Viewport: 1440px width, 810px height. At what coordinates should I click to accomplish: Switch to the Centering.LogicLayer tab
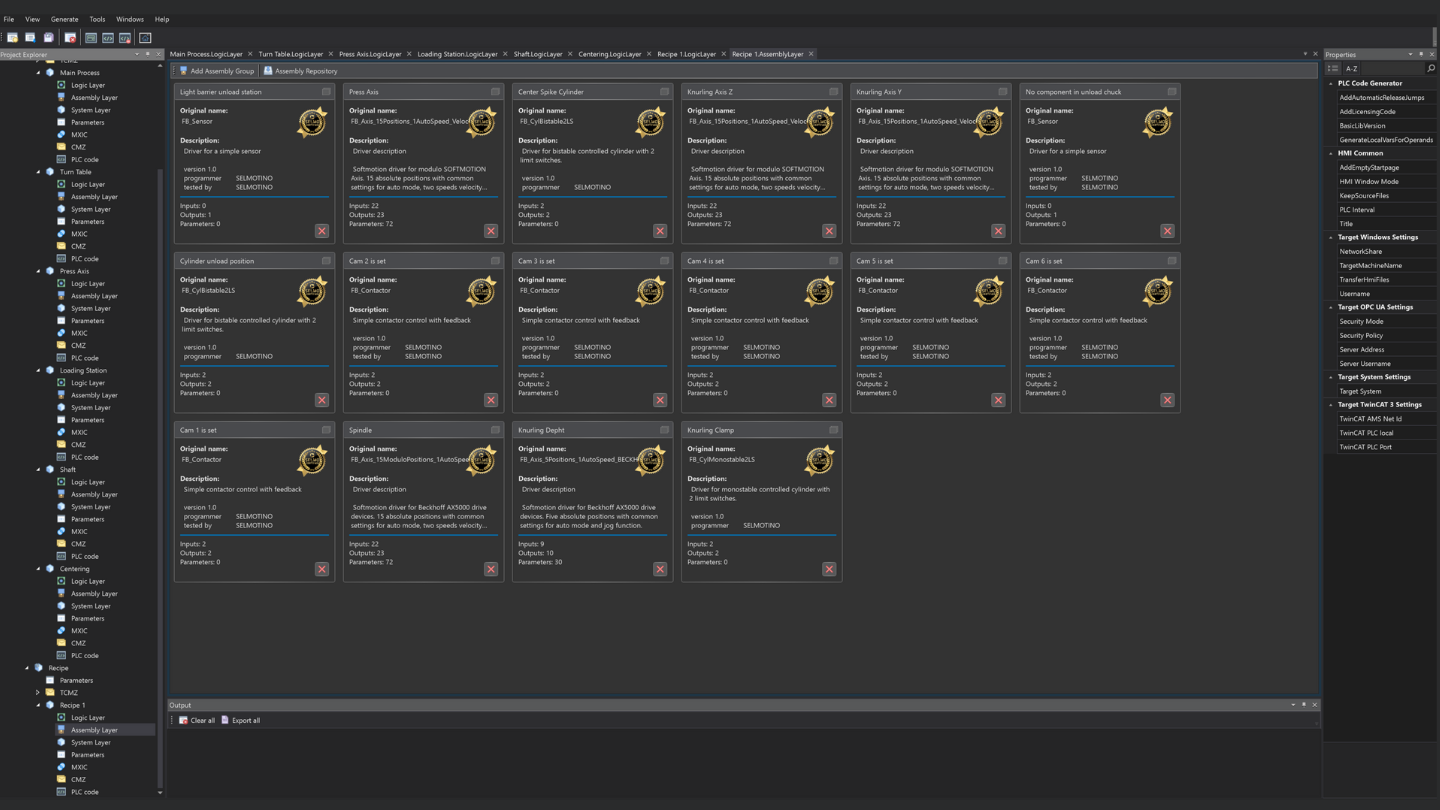[610, 54]
